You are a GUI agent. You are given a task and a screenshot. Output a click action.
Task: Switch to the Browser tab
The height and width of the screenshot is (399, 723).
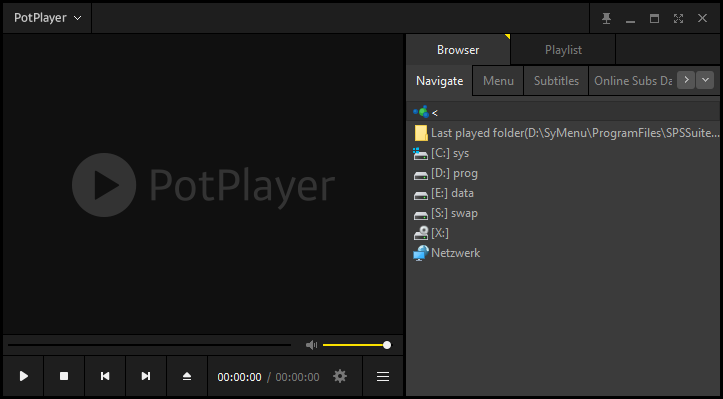[x=458, y=50]
